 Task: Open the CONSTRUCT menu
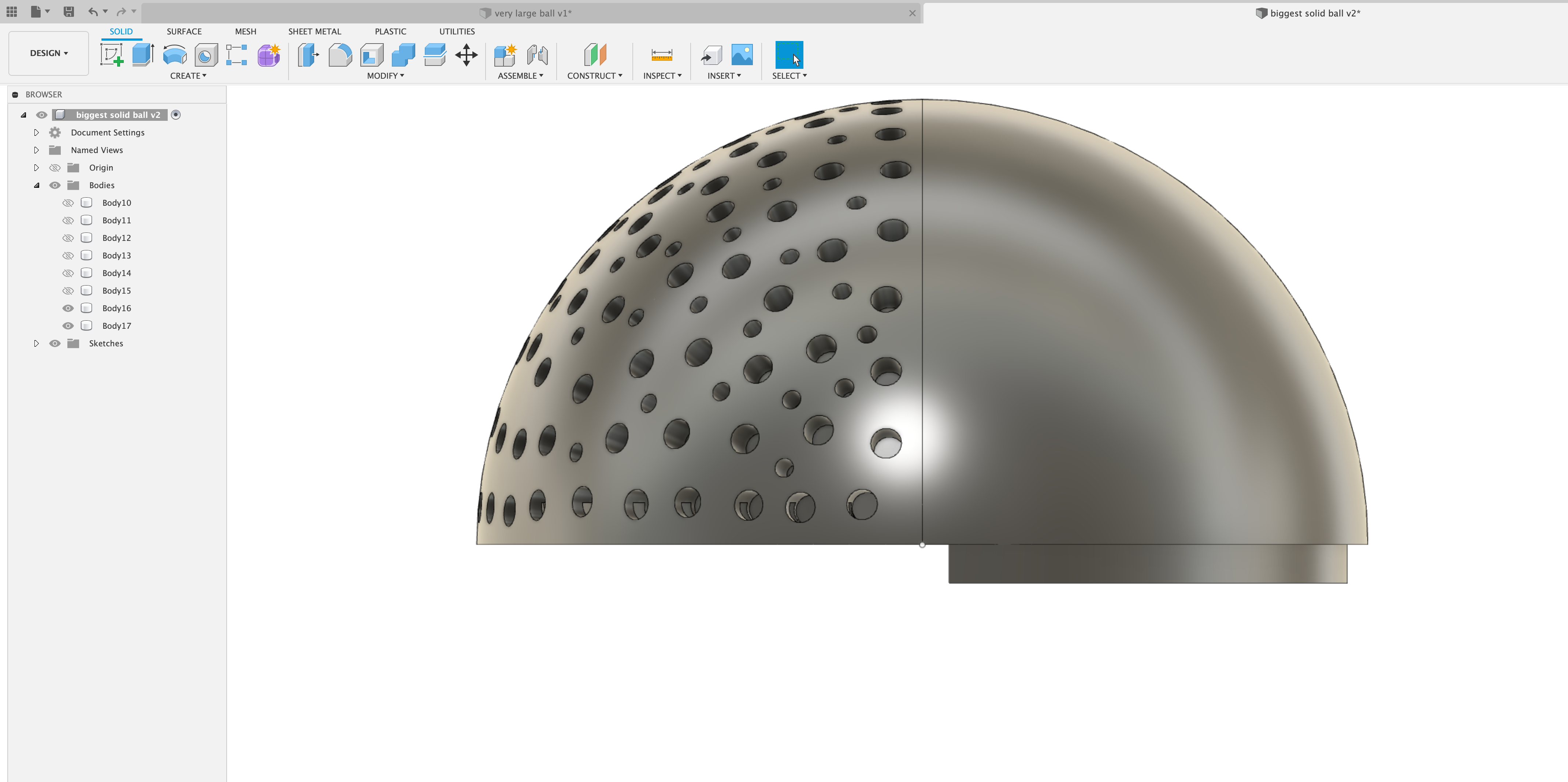594,75
